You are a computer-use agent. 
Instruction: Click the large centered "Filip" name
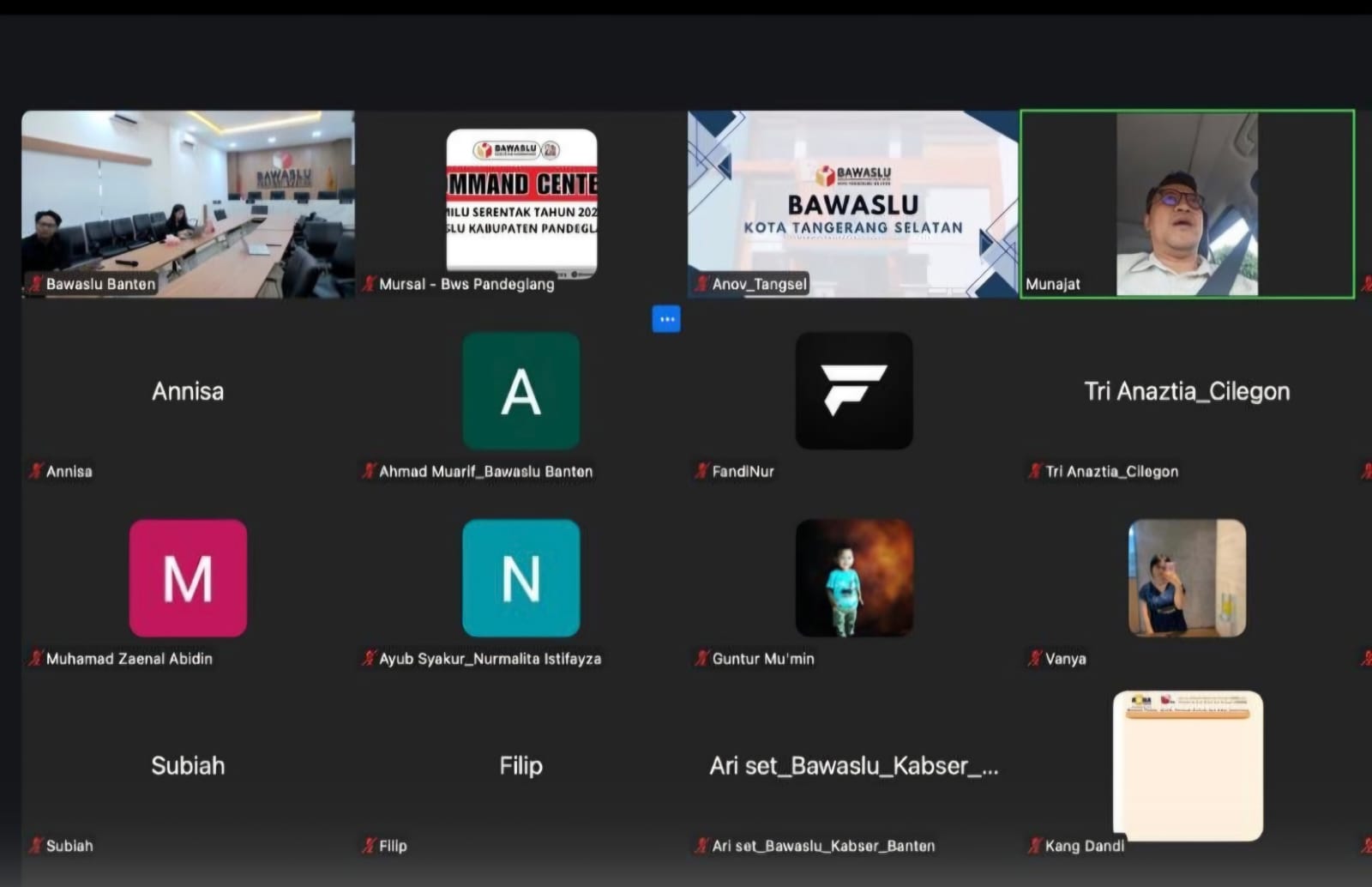point(521,766)
